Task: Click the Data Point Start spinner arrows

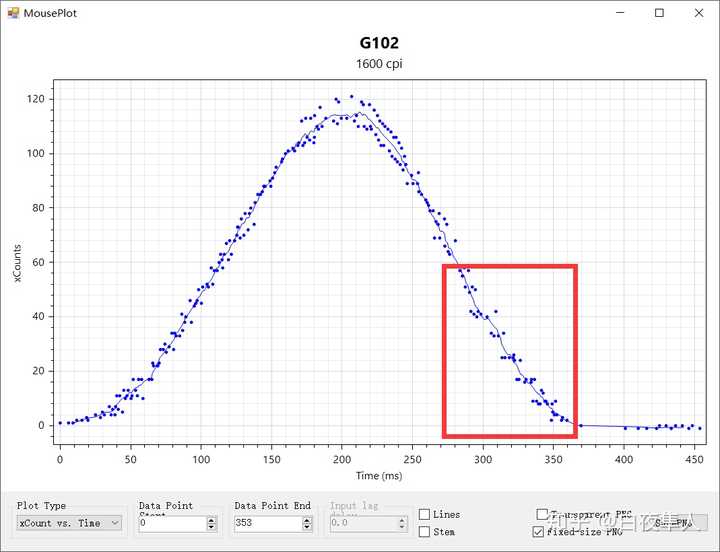Action: (211, 524)
